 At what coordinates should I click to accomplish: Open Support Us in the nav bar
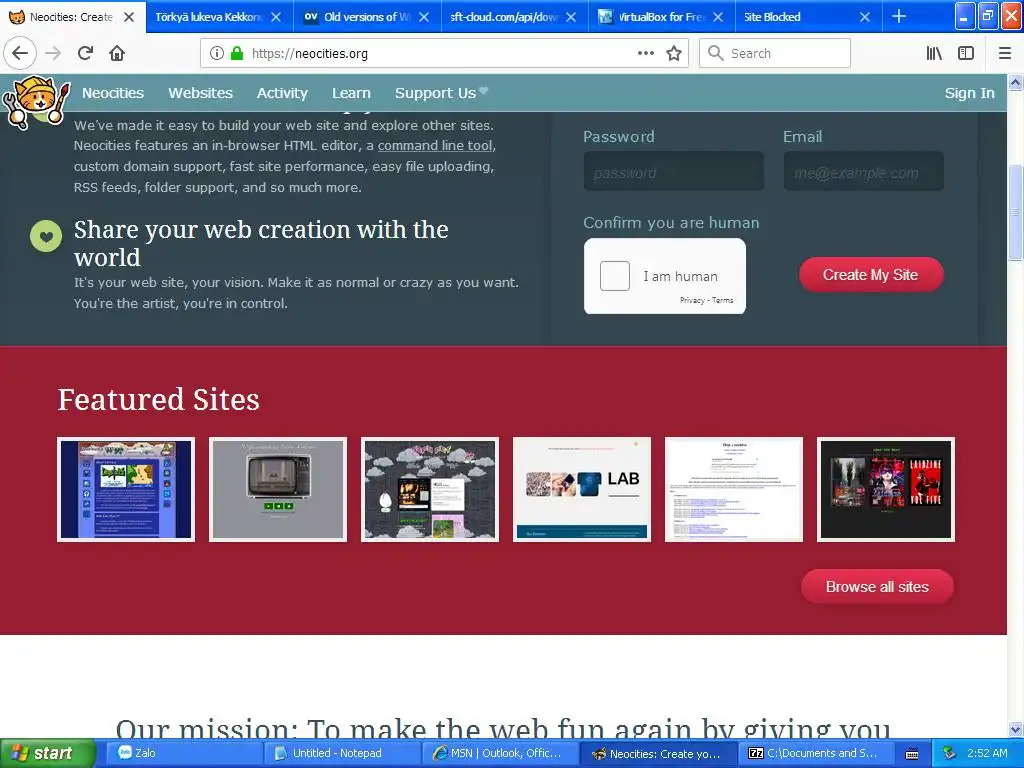[x=441, y=93]
